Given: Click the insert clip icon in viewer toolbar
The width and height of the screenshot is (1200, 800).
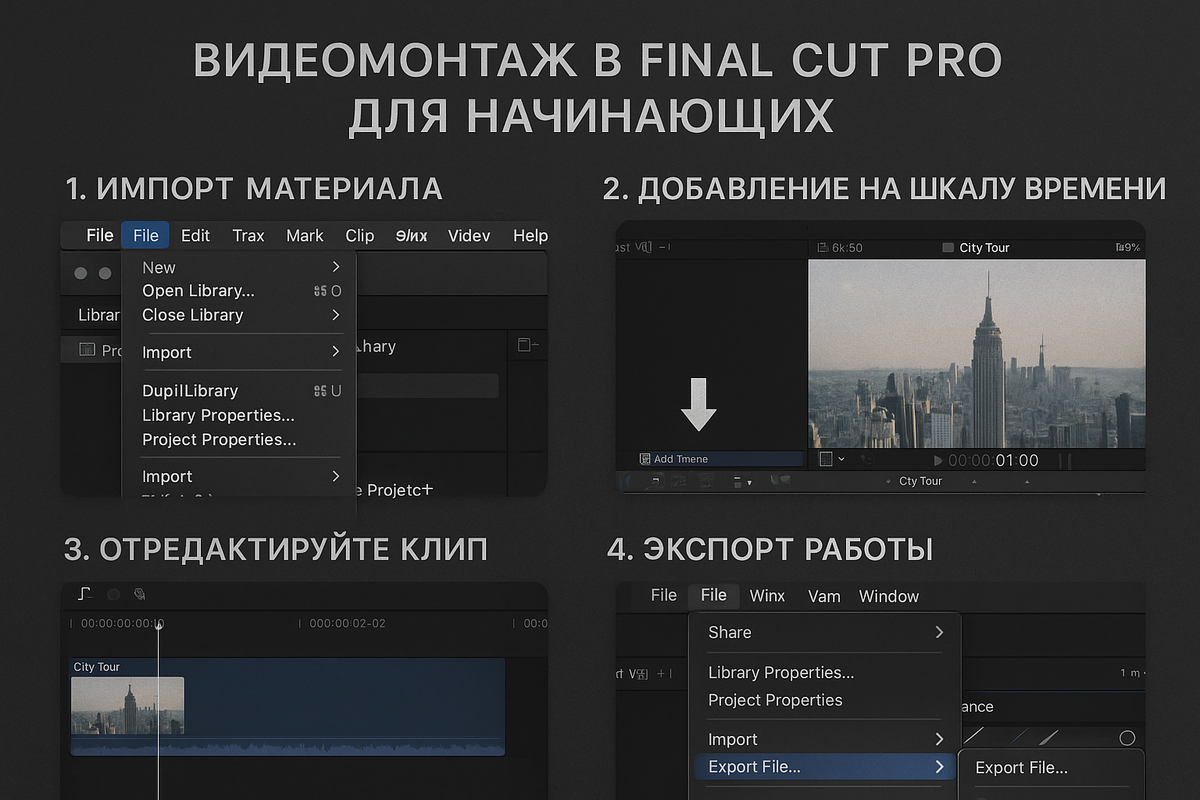Looking at the screenshot, I should pyautogui.click(x=681, y=481).
